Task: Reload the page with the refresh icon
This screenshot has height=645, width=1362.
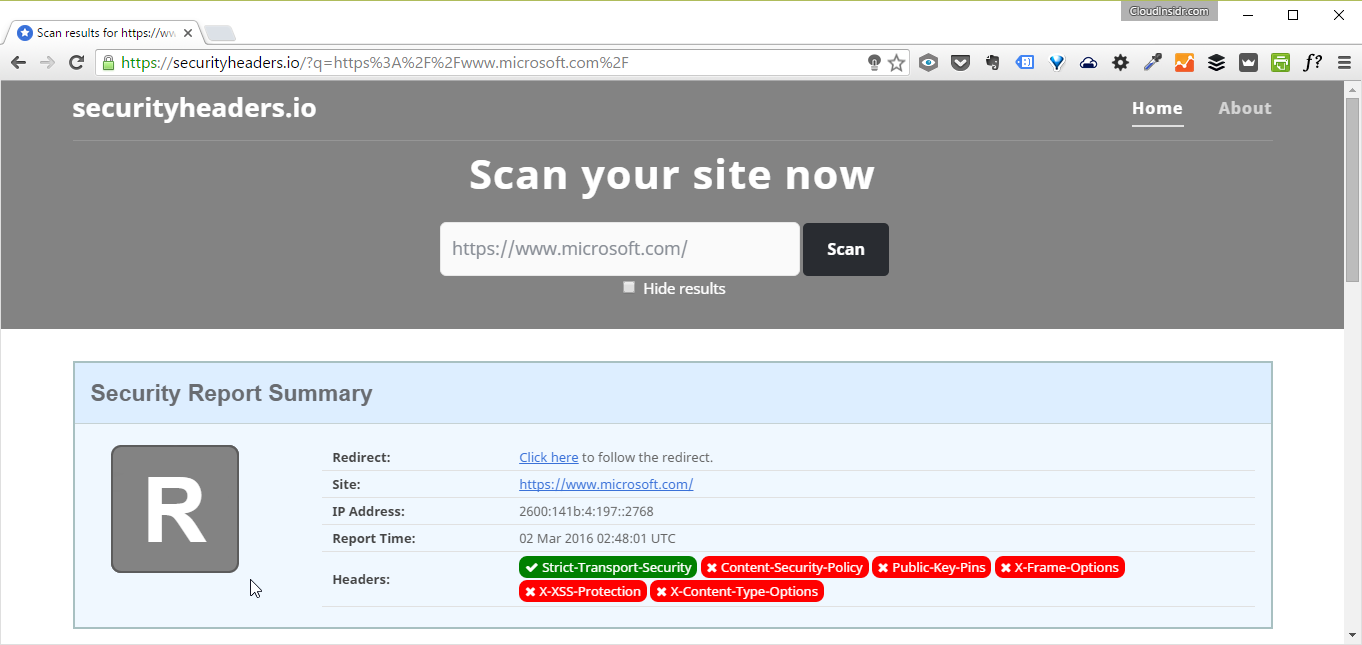Action: (x=76, y=63)
